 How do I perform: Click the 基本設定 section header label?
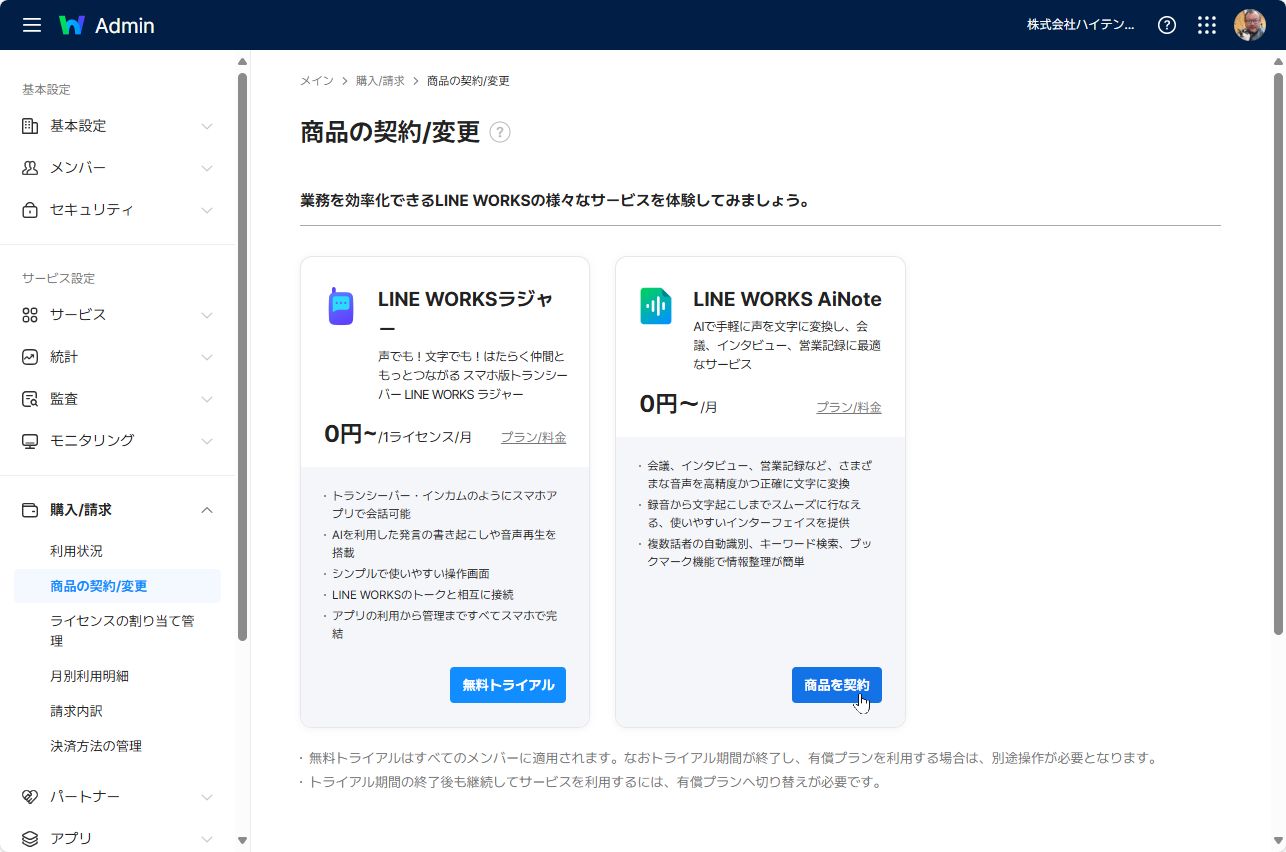tap(46, 90)
